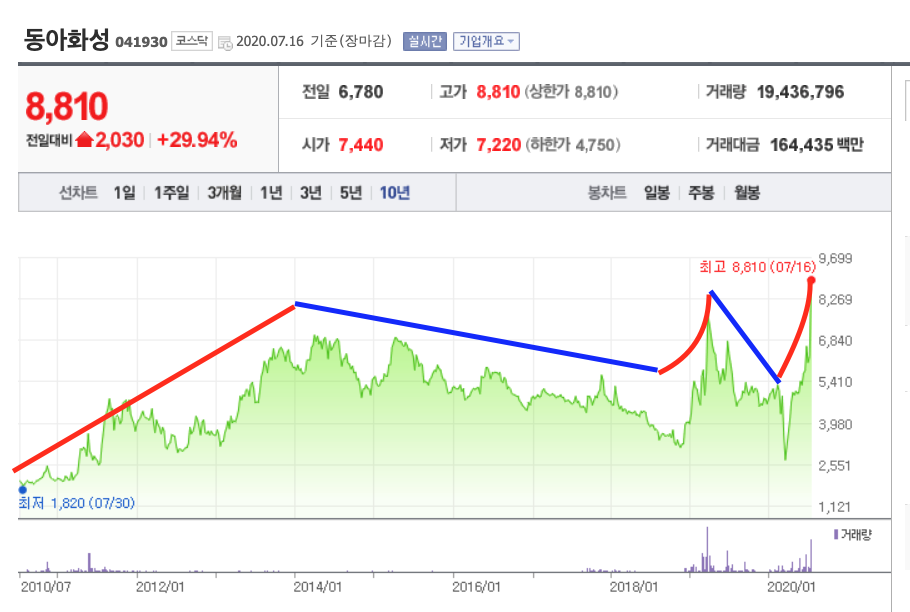910x612 pixels.
Task: Click the 전일대비 change amount 2,030
Action: click(x=120, y=140)
